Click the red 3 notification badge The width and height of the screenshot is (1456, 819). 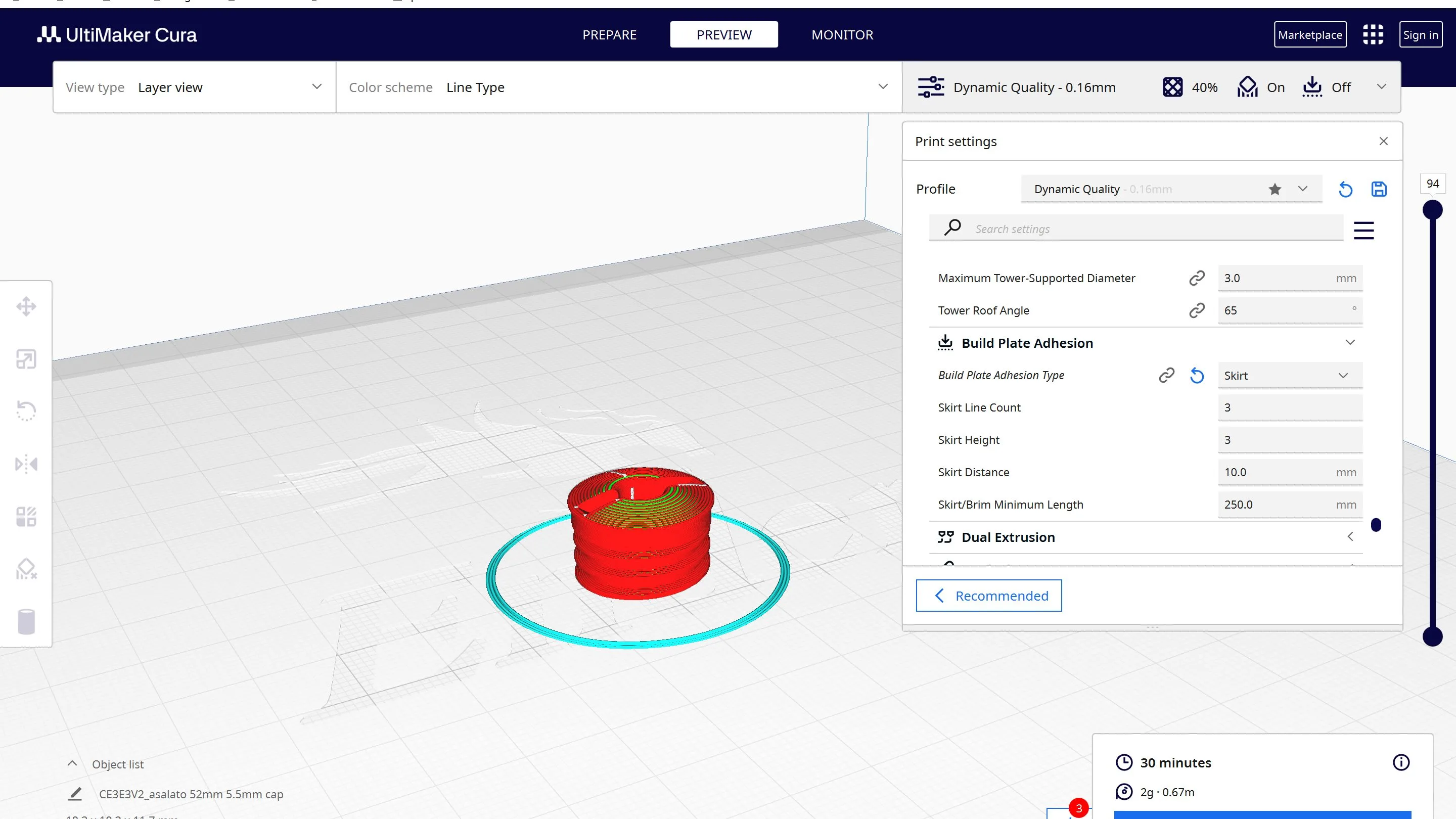pyautogui.click(x=1078, y=808)
